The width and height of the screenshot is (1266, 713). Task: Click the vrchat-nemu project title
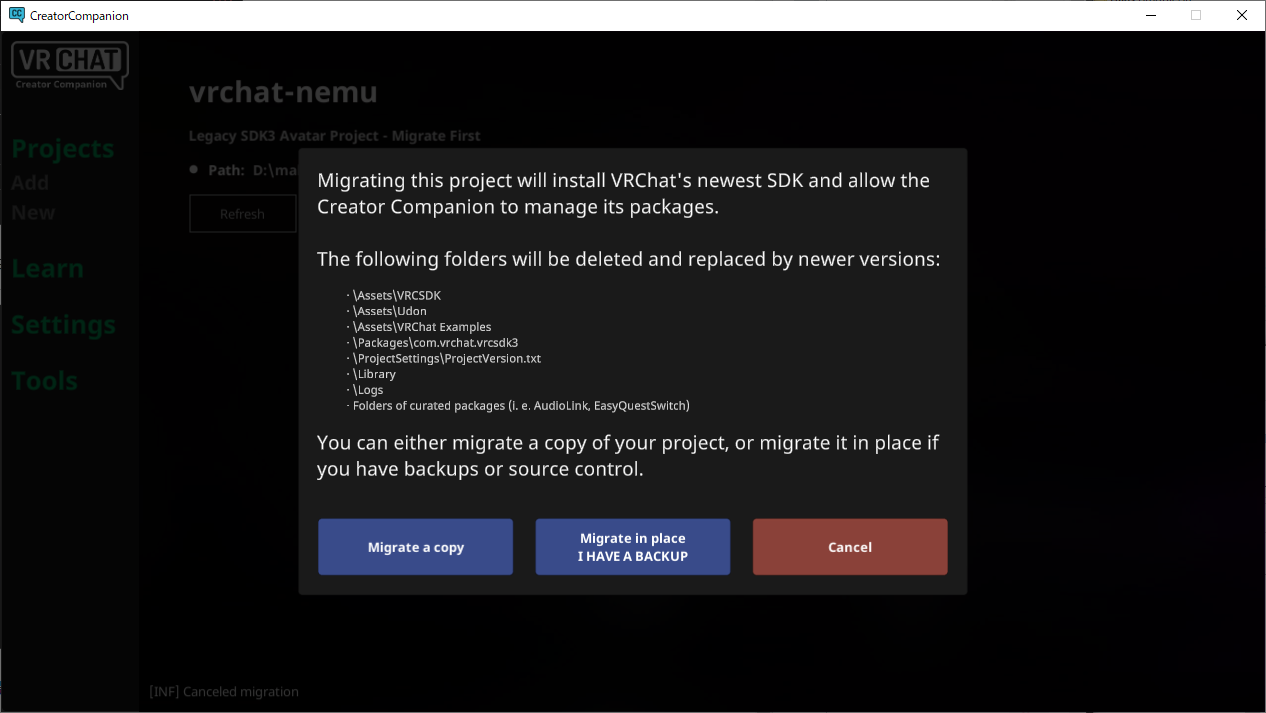[283, 92]
